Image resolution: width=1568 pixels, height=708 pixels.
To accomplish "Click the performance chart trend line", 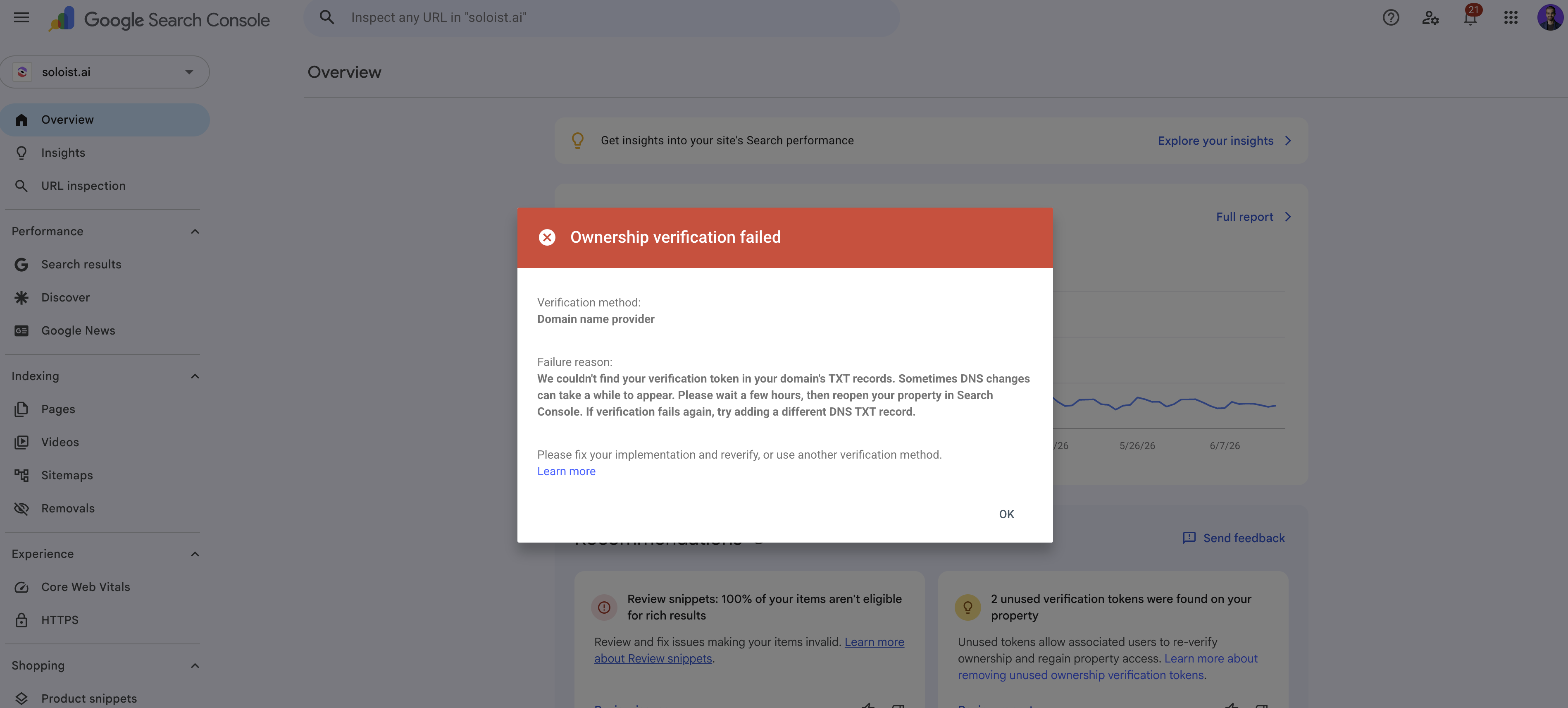I will point(1164,403).
